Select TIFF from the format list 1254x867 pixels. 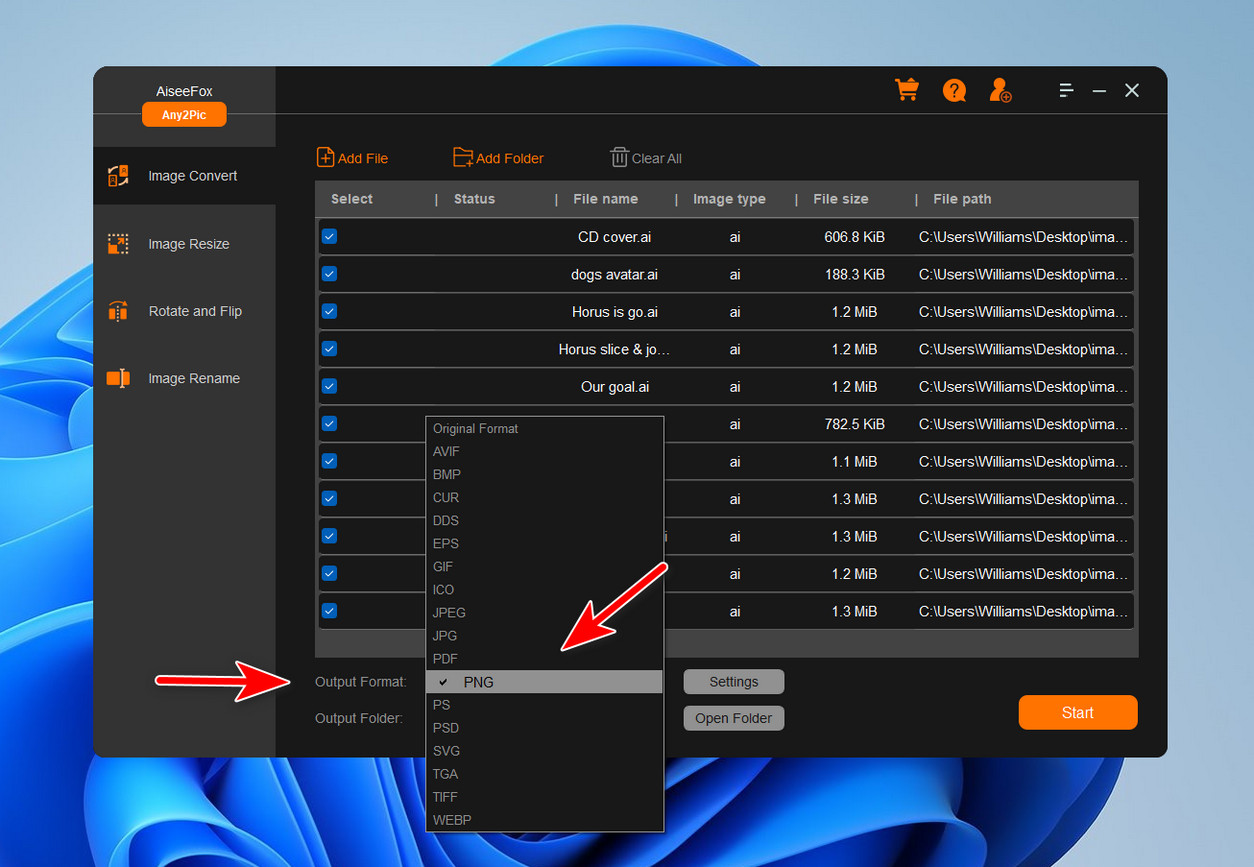(544, 797)
